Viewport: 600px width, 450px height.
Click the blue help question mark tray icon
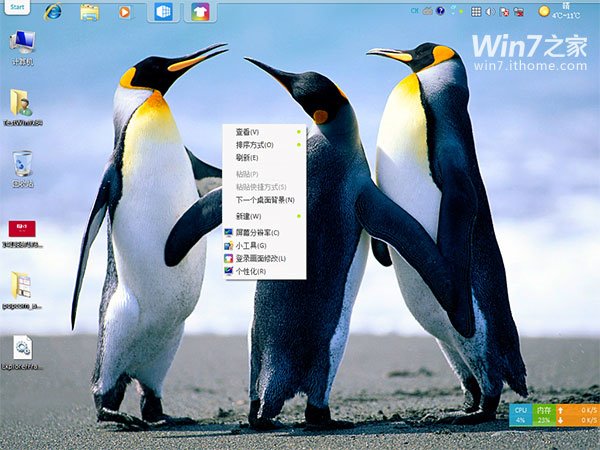tap(440, 11)
